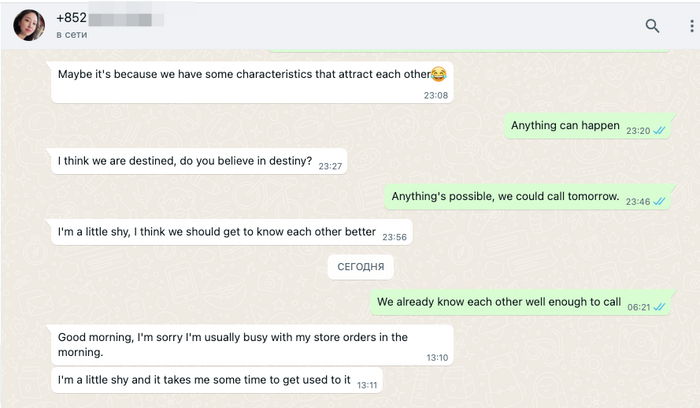Click the search icon in chat header
Image resolution: width=700 pixels, height=408 pixels.
click(x=652, y=26)
